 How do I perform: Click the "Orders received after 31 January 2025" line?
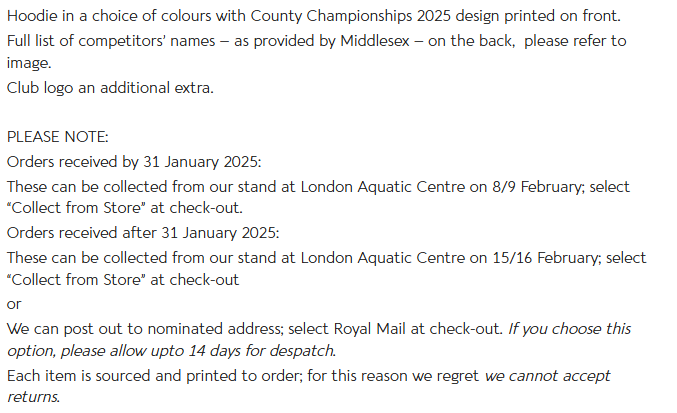pos(143,233)
